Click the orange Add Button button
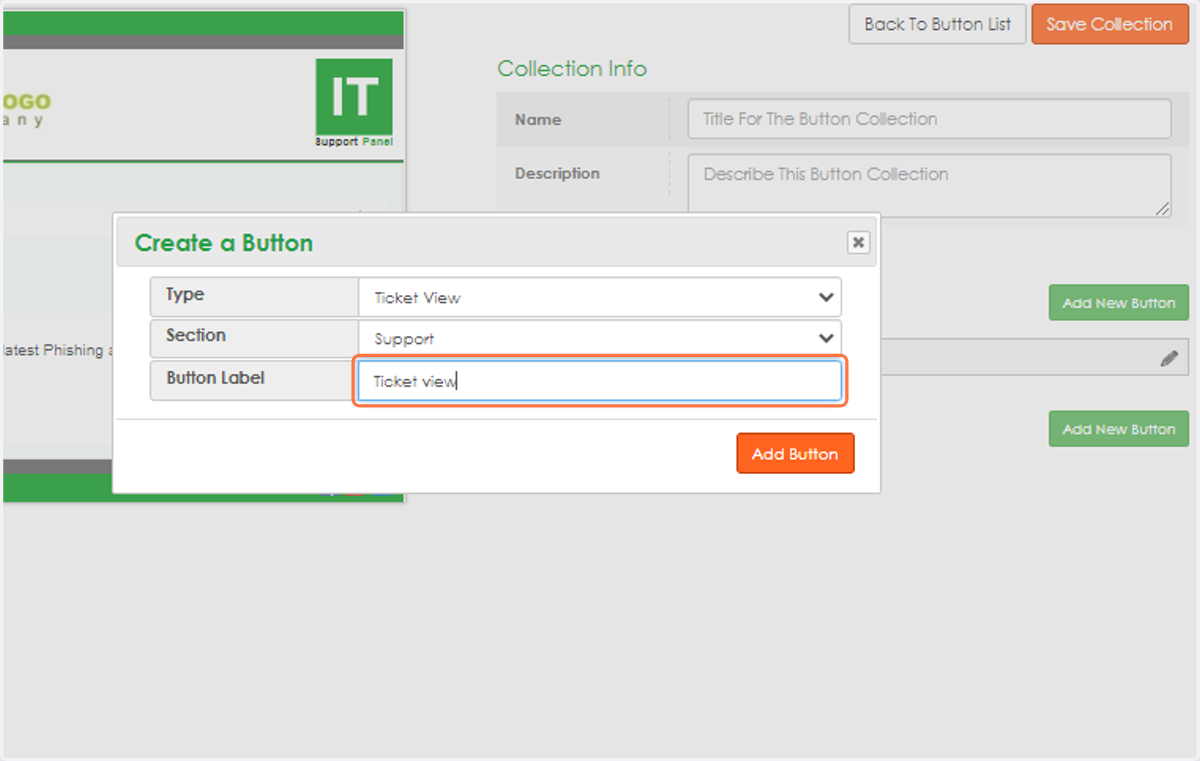This screenshot has width=1200, height=761. tap(795, 453)
